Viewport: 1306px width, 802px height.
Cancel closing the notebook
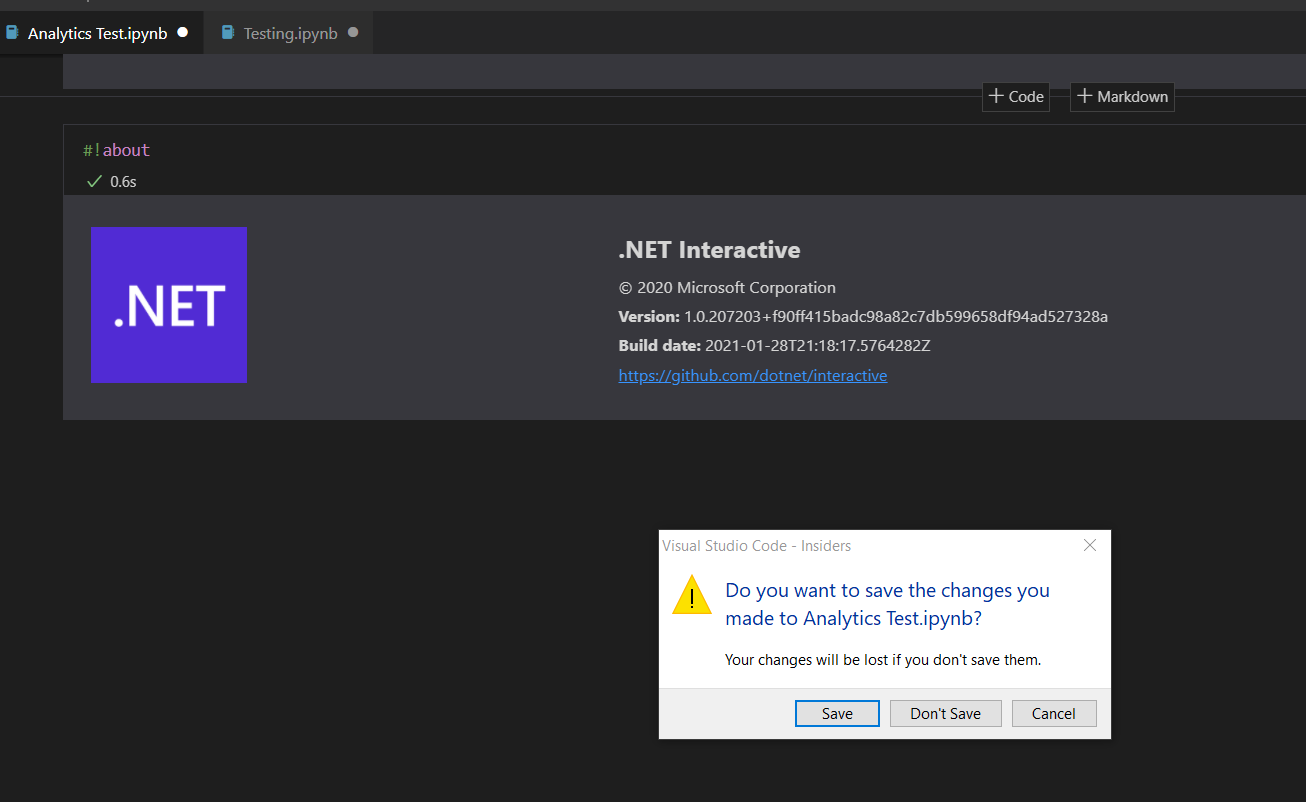pos(1054,713)
